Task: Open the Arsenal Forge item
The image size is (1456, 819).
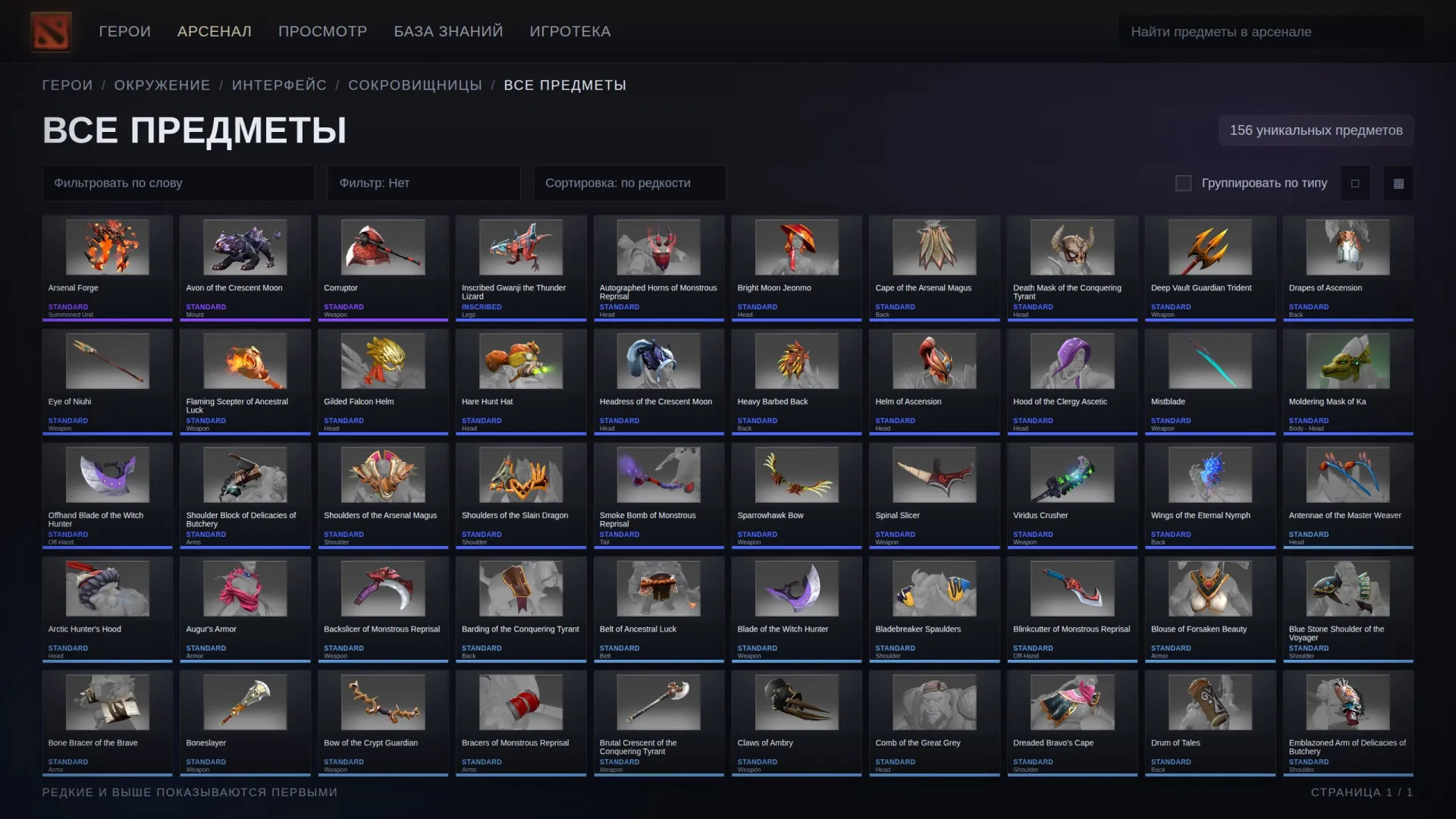Action: pos(108,268)
